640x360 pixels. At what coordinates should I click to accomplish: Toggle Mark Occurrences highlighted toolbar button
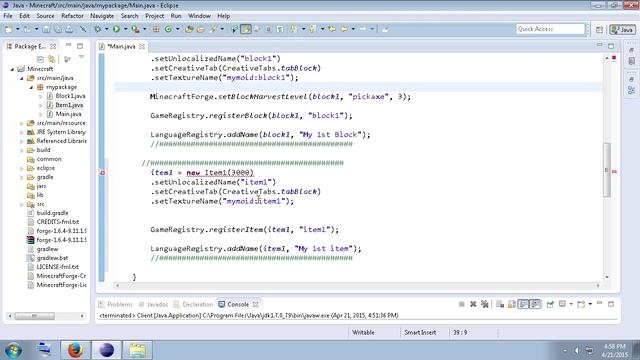click(246, 29)
